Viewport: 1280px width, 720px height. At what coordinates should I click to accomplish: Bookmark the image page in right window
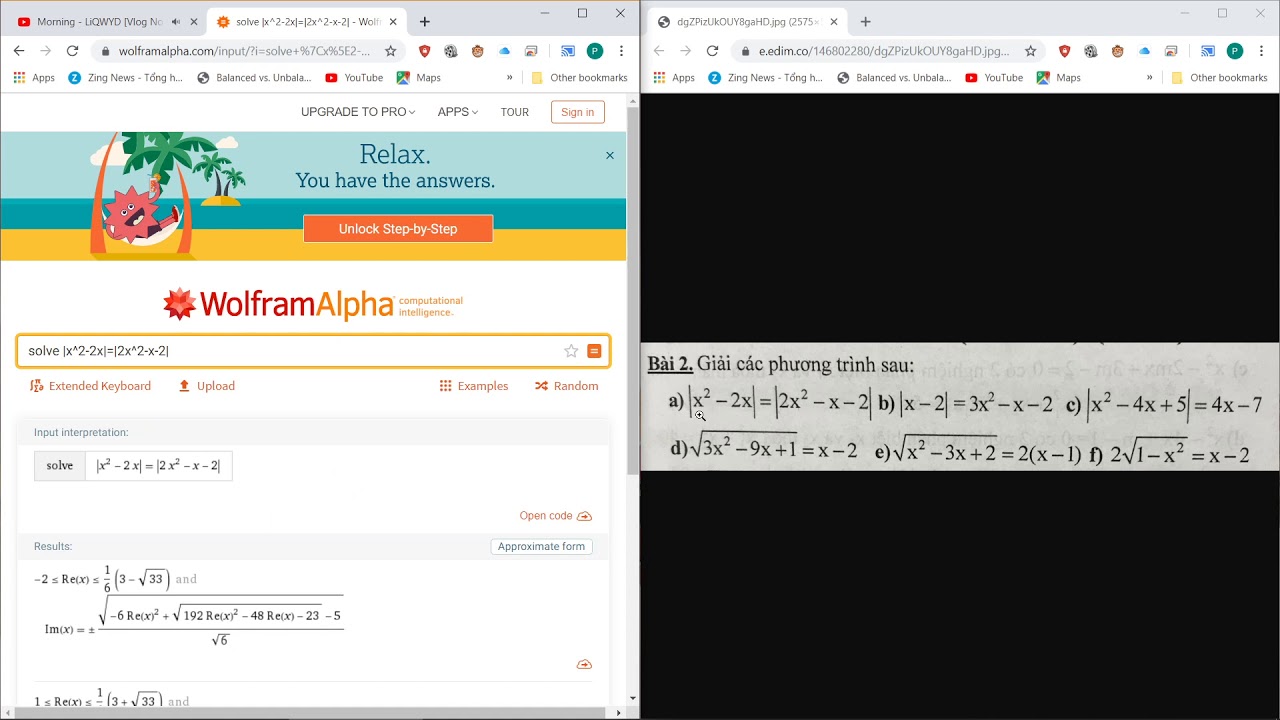click(1030, 51)
